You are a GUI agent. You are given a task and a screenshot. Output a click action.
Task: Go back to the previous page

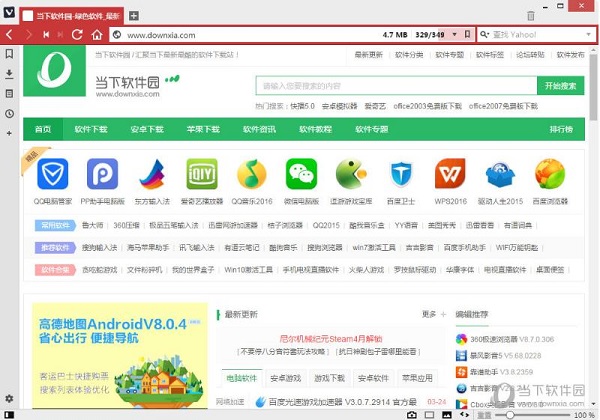click(x=10, y=35)
